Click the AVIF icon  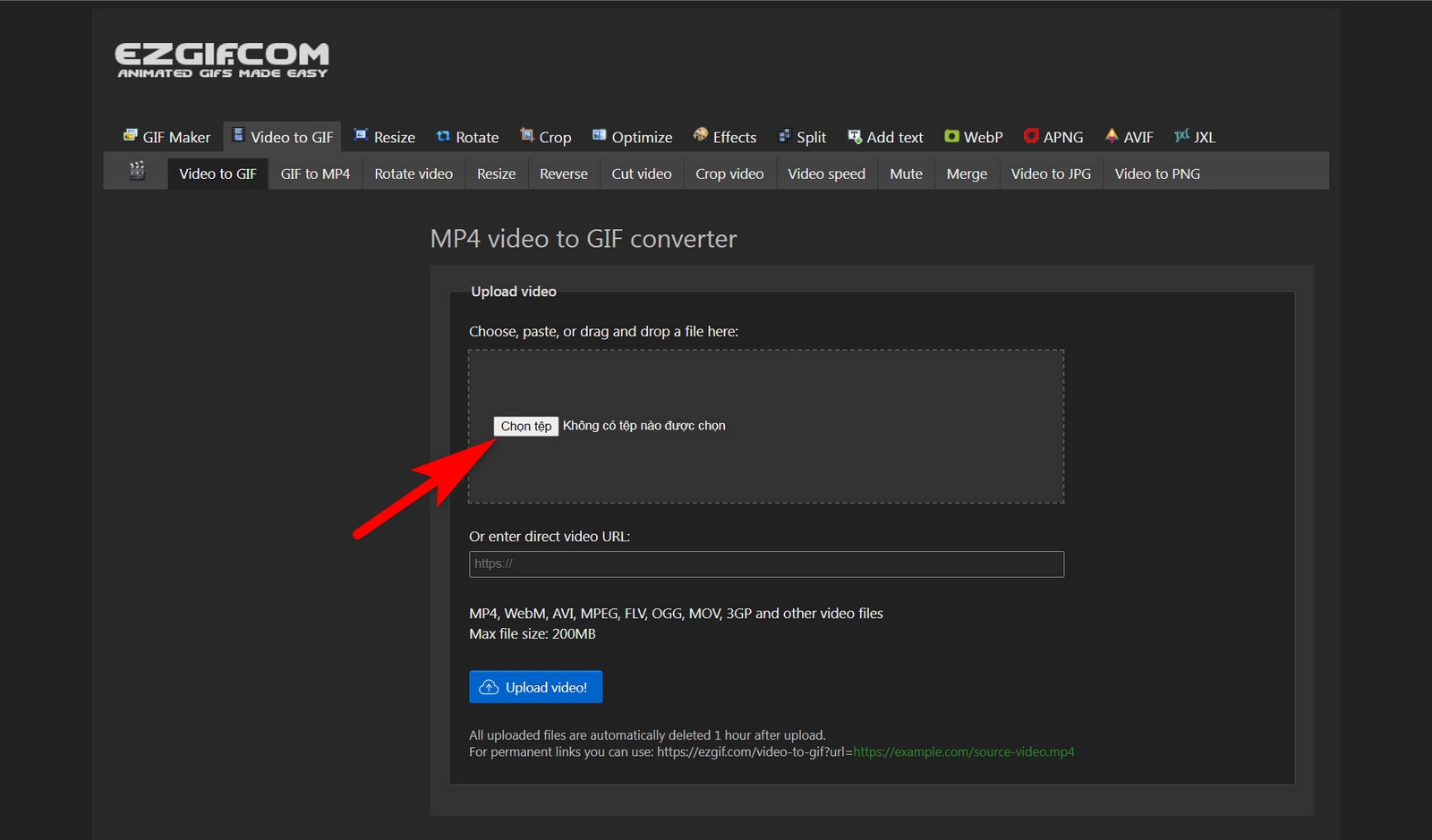[x=1112, y=136]
